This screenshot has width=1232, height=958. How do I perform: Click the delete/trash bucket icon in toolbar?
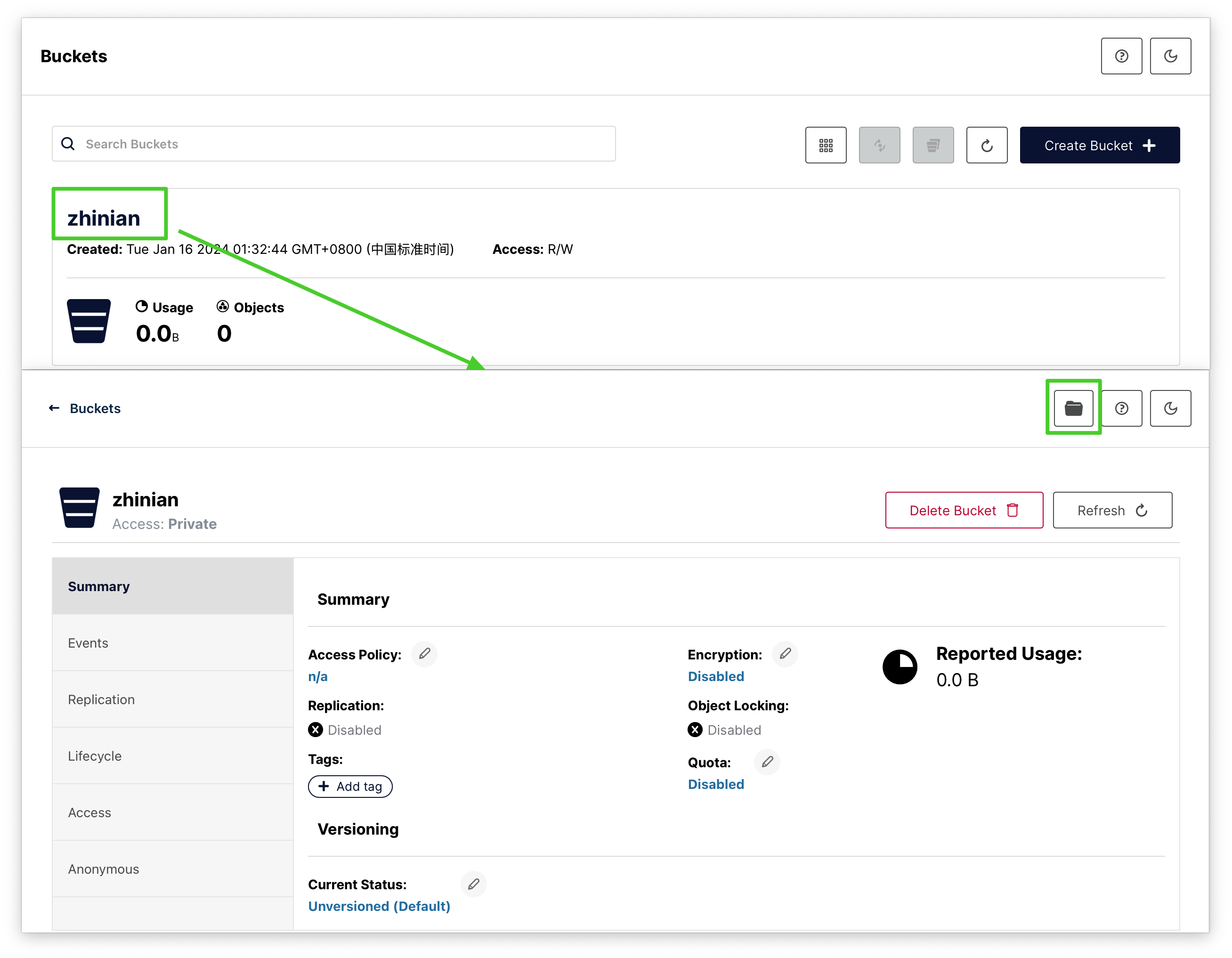[932, 144]
